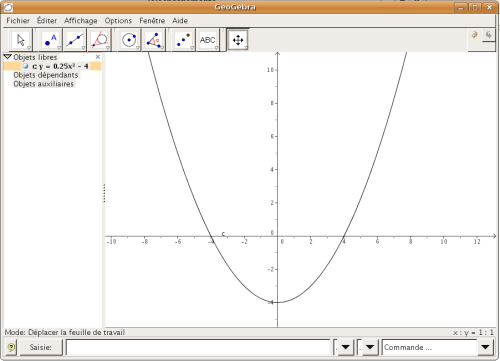The image size is (500, 361).
Task: Click the panel splitter handle dots
Action: [104, 193]
